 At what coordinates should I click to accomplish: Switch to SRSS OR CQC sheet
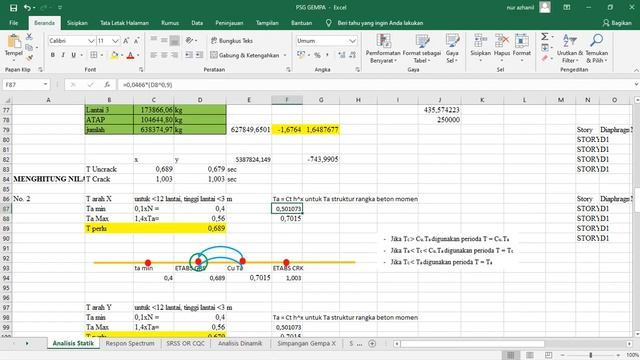pyautogui.click(x=185, y=344)
